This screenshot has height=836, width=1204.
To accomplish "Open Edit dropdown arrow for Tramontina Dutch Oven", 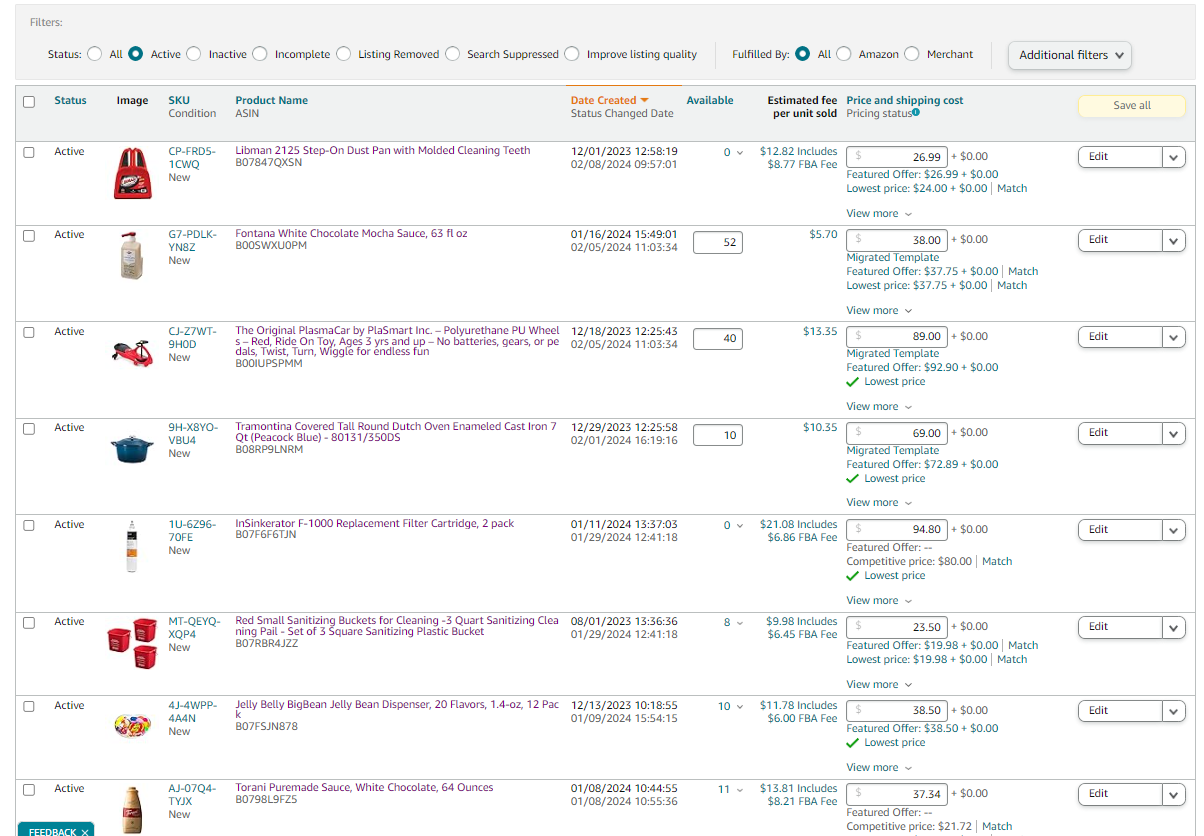I will (1174, 433).
